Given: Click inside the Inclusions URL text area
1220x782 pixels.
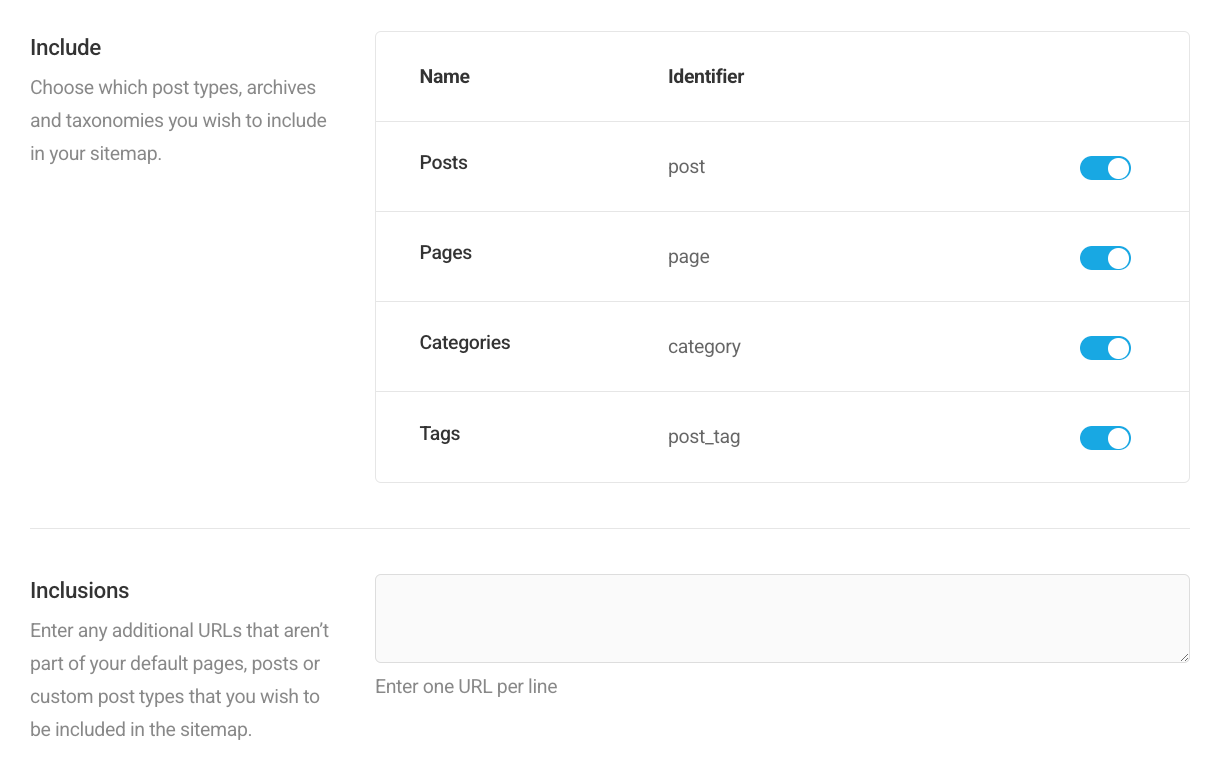Looking at the screenshot, I should 780,617.
